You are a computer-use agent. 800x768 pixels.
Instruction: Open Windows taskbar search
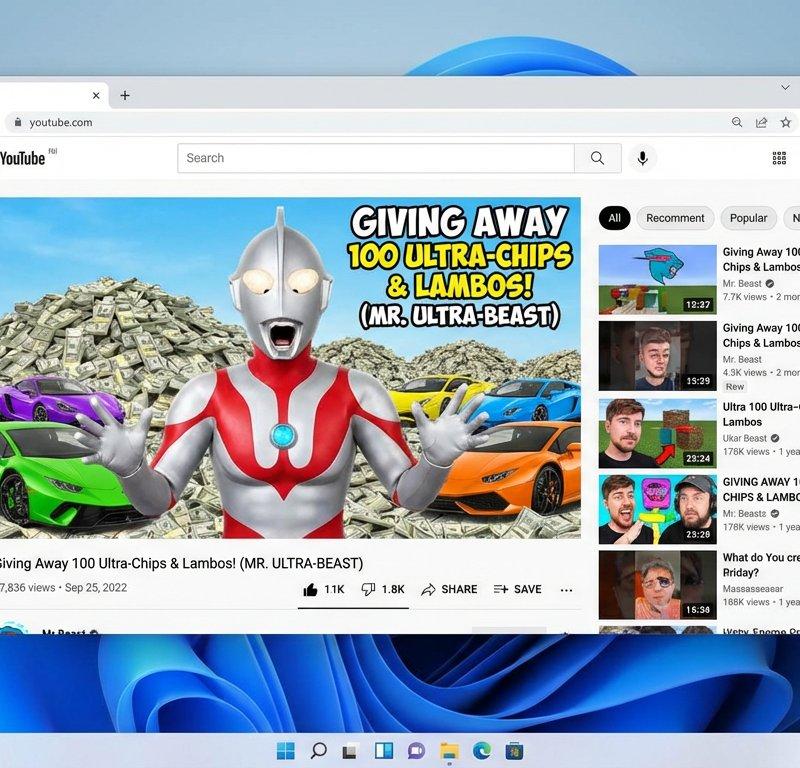tap(318, 751)
